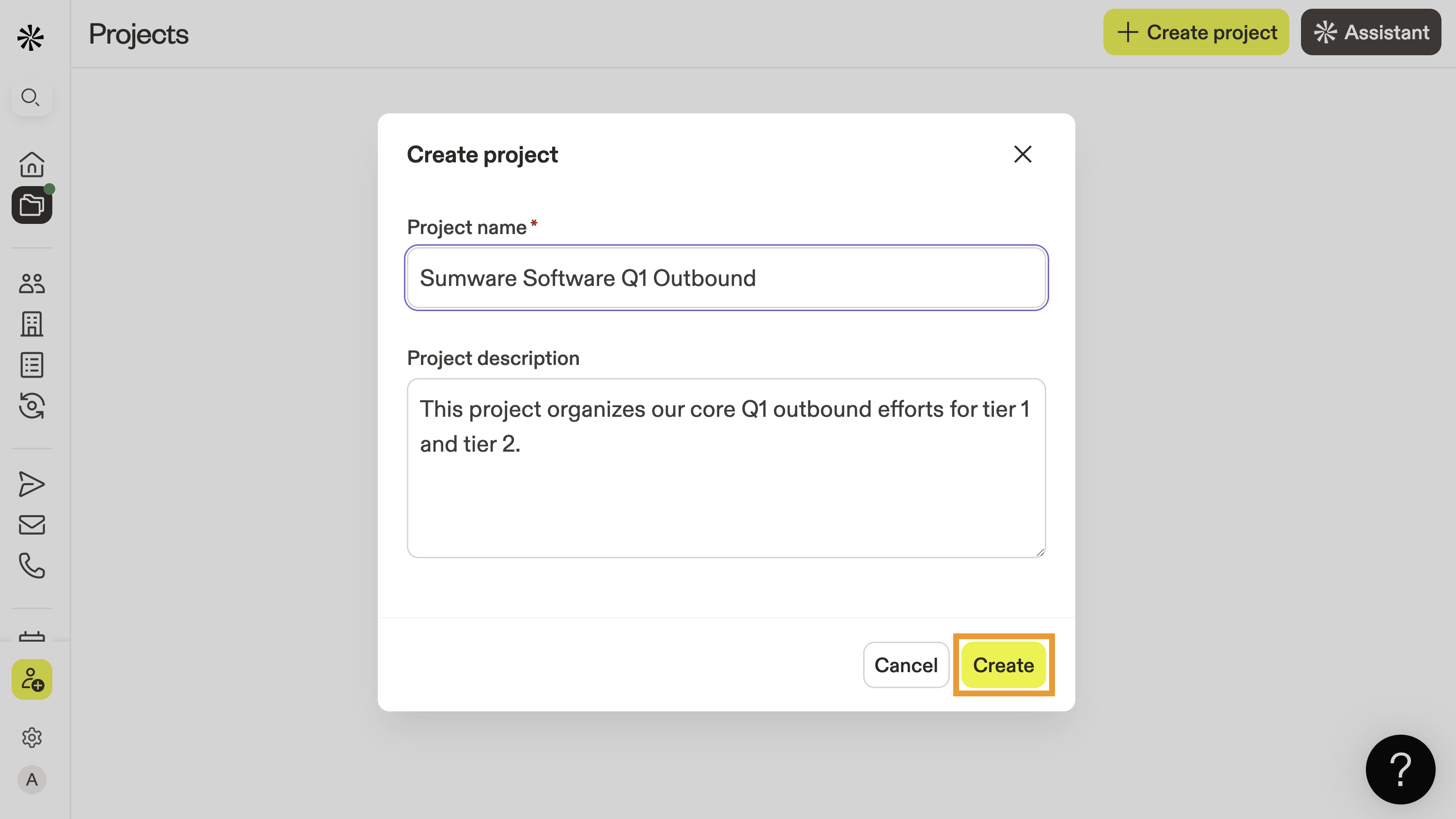
Task: Click the app logo at top-left
Action: click(x=31, y=38)
